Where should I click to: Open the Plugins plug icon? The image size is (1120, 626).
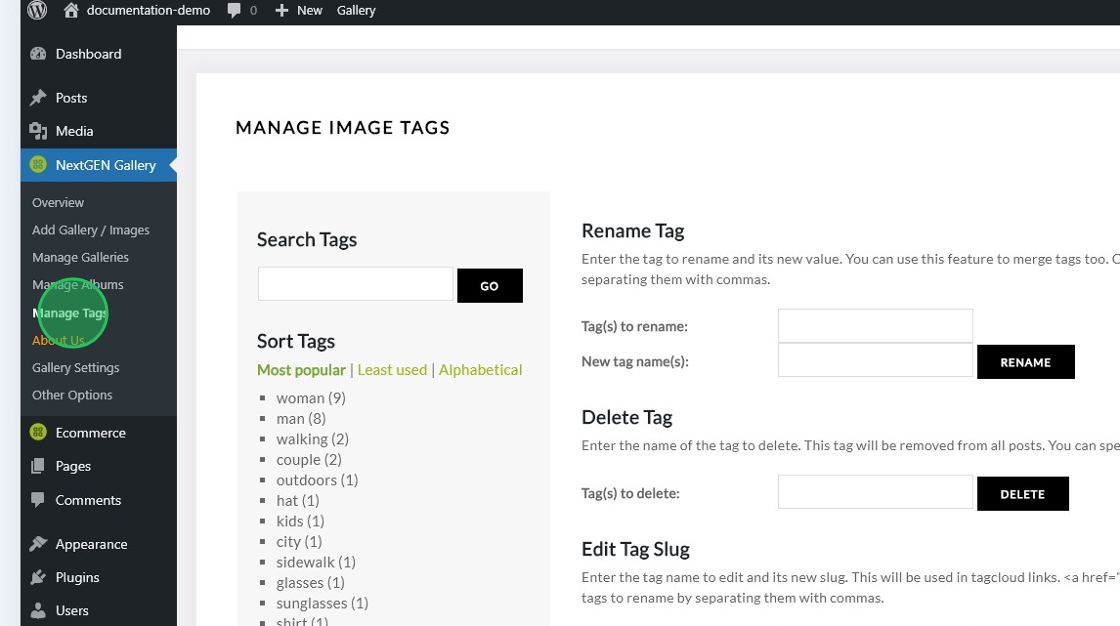click(38, 577)
